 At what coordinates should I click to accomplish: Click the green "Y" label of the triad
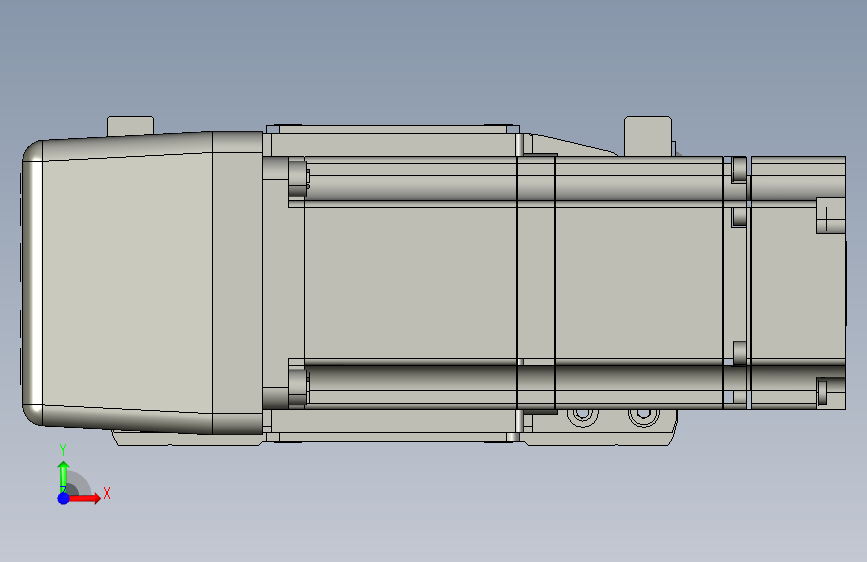(63, 450)
